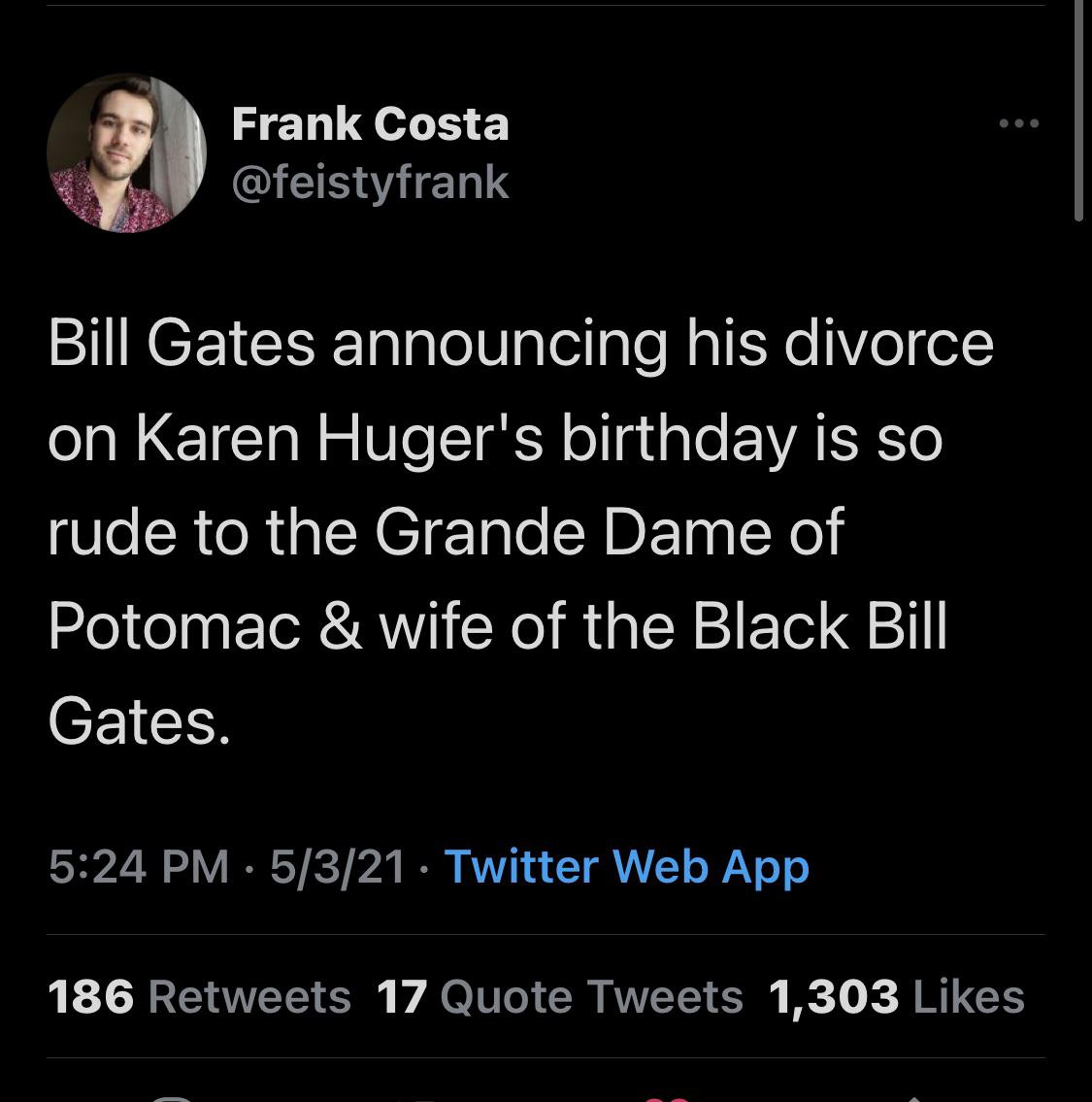The height and width of the screenshot is (1102, 1092).
Task: Click the final word "Gates." ending the tweet
Action: pyautogui.click(x=139, y=719)
